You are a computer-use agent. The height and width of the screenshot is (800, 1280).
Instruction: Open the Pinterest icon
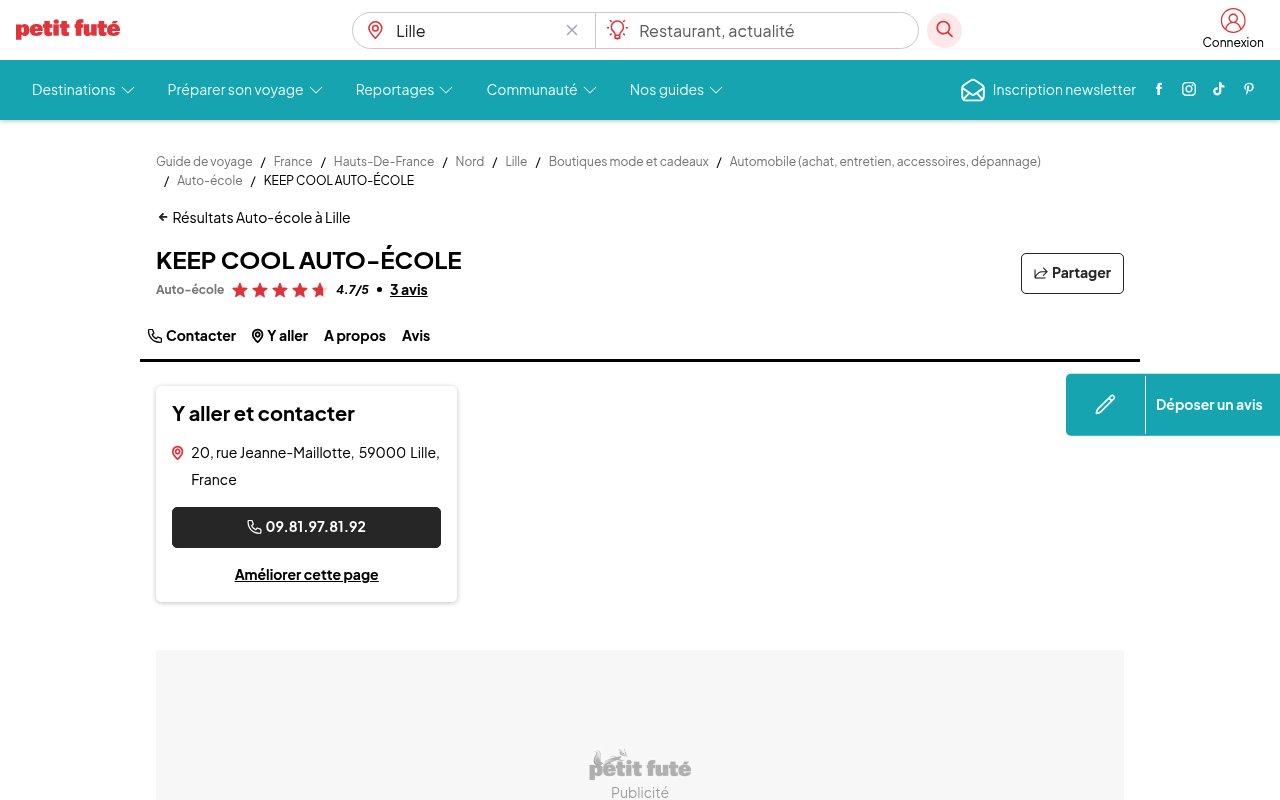[x=1249, y=89]
